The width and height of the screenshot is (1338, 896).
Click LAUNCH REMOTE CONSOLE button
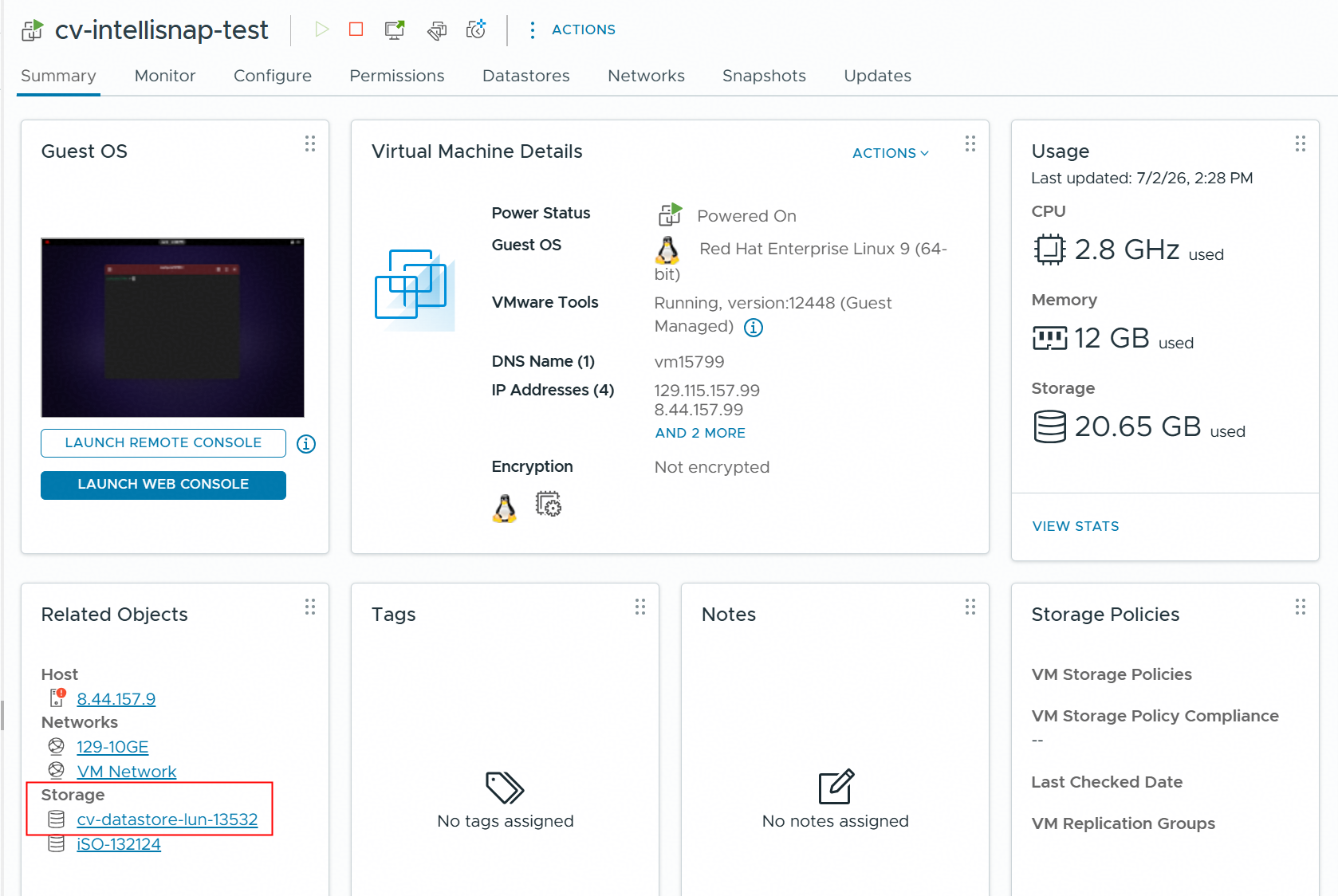163,443
